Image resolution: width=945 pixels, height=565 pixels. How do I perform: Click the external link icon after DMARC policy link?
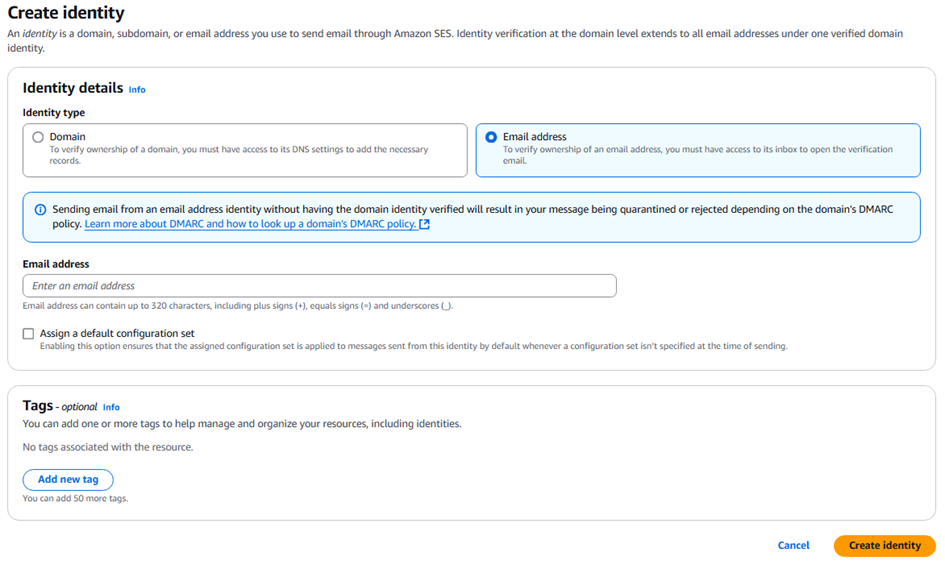tap(425, 224)
